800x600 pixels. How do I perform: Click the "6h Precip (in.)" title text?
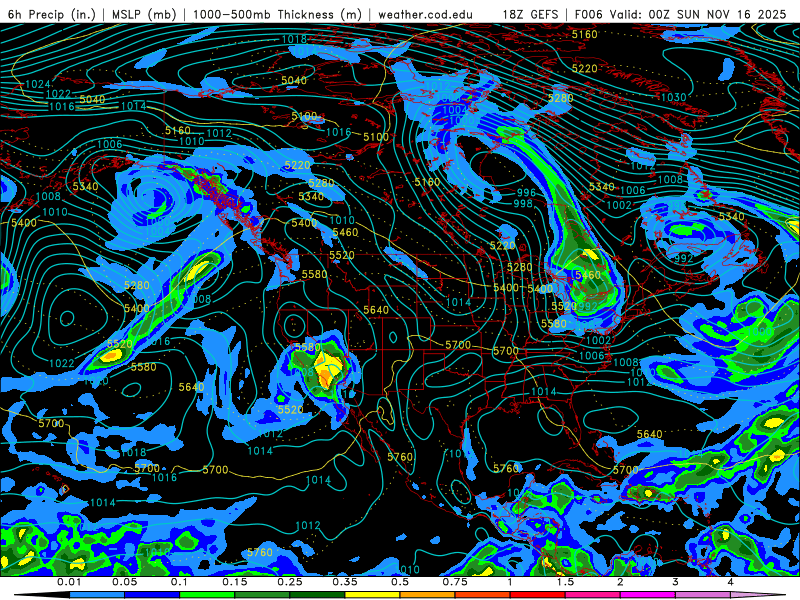[x=52, y=14]
